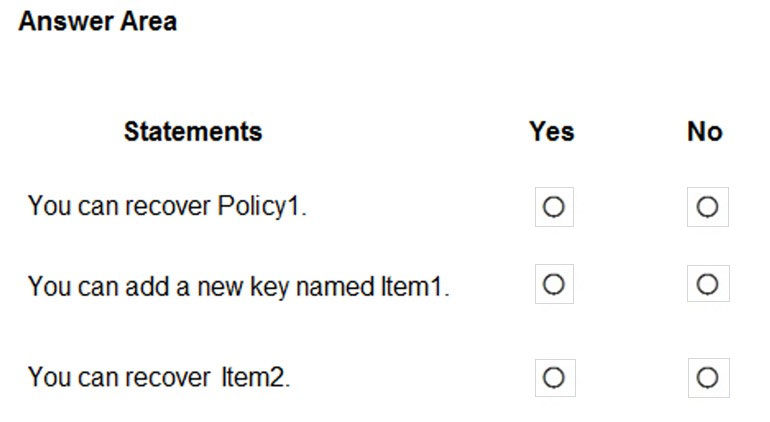Select Yes for recovering Policy1

pyautogui.click(x=554, y=207)
